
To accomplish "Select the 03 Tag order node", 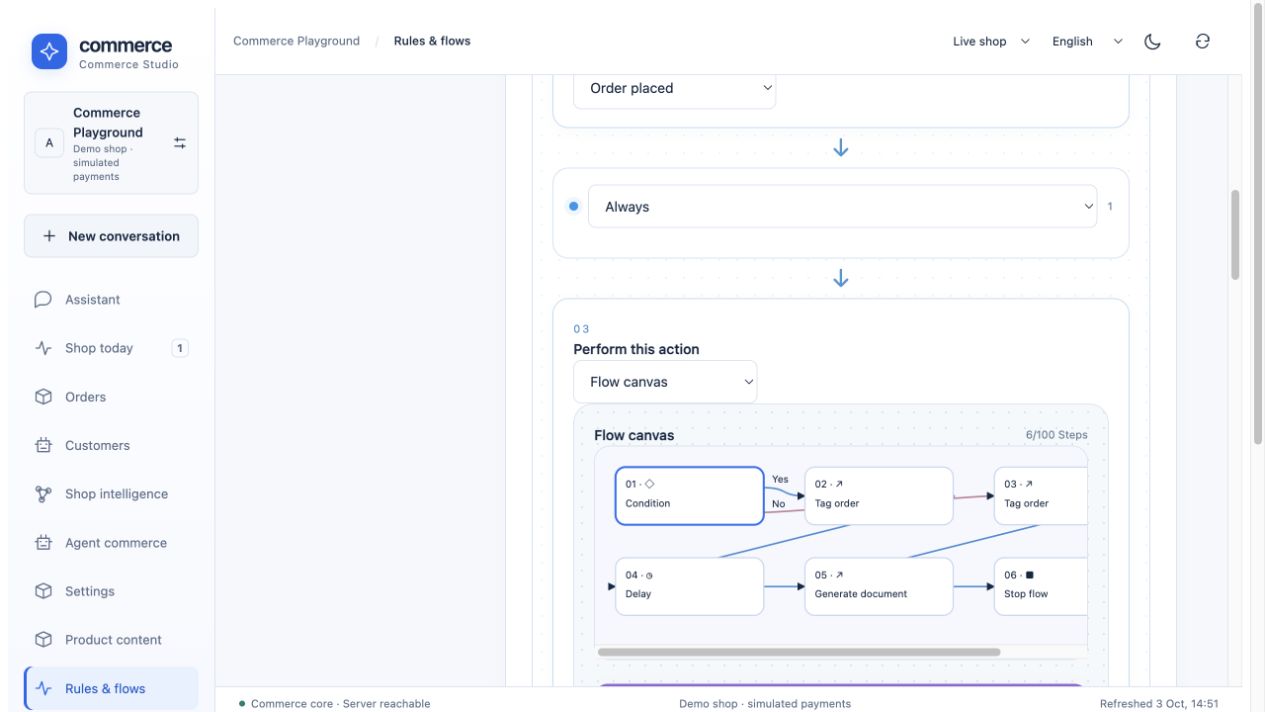I will click(x=1040, y=496).
